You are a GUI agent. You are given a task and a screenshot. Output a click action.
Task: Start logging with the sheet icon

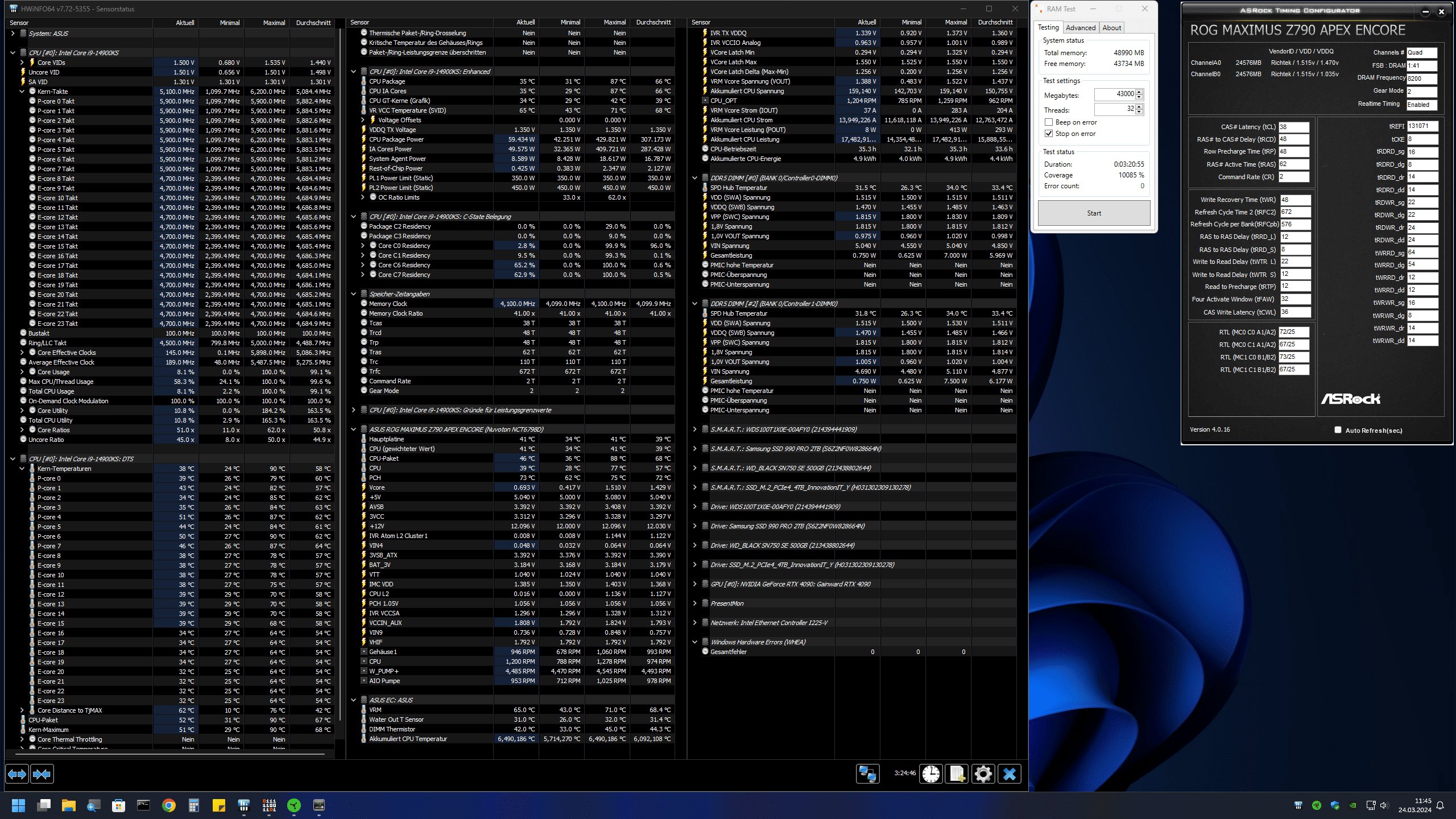(x=957, y=774)
